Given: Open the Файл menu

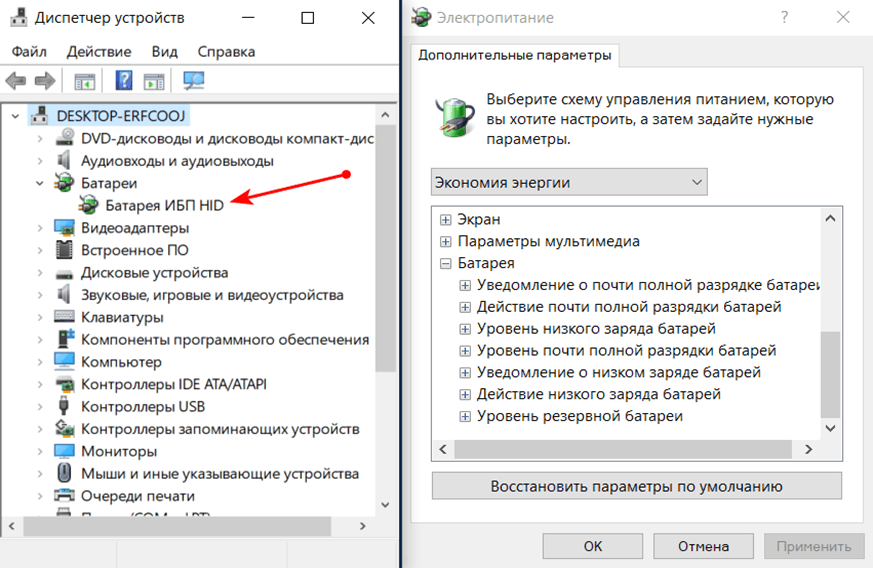Looking at the screenshot, I should [29, 52].
